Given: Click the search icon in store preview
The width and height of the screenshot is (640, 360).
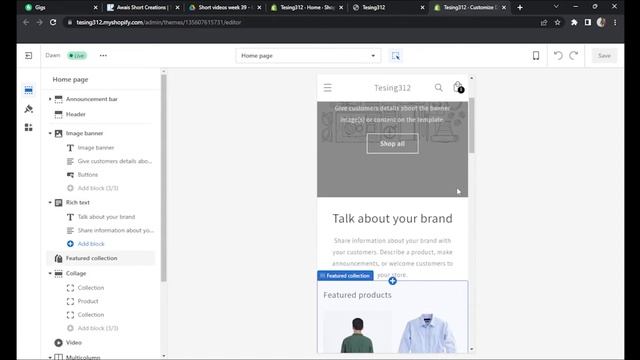Looking at the screenshot, I should click(438, 87).
